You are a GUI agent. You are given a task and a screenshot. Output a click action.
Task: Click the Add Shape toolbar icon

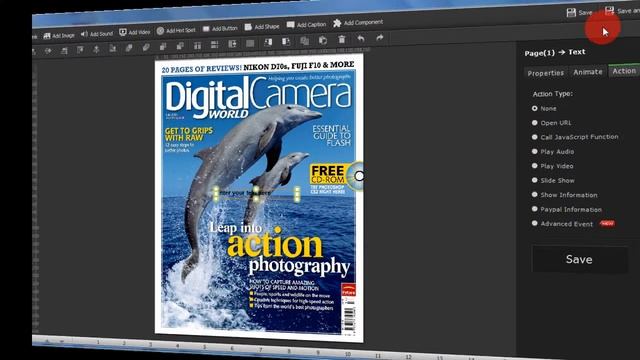click(248, 27)
